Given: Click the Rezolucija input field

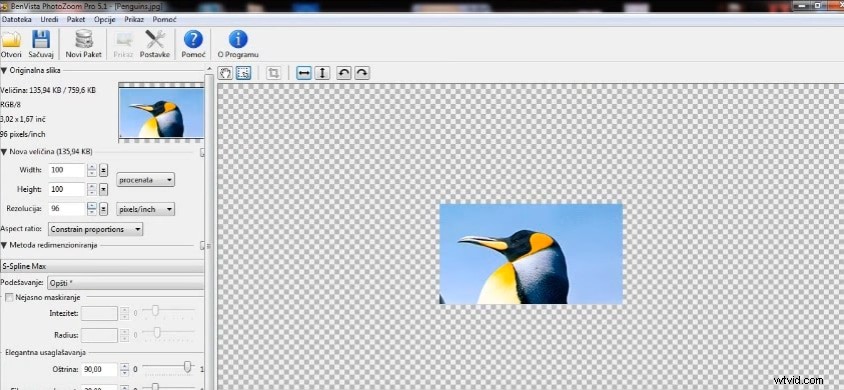Looking at the screenshot, I should 67,209.
